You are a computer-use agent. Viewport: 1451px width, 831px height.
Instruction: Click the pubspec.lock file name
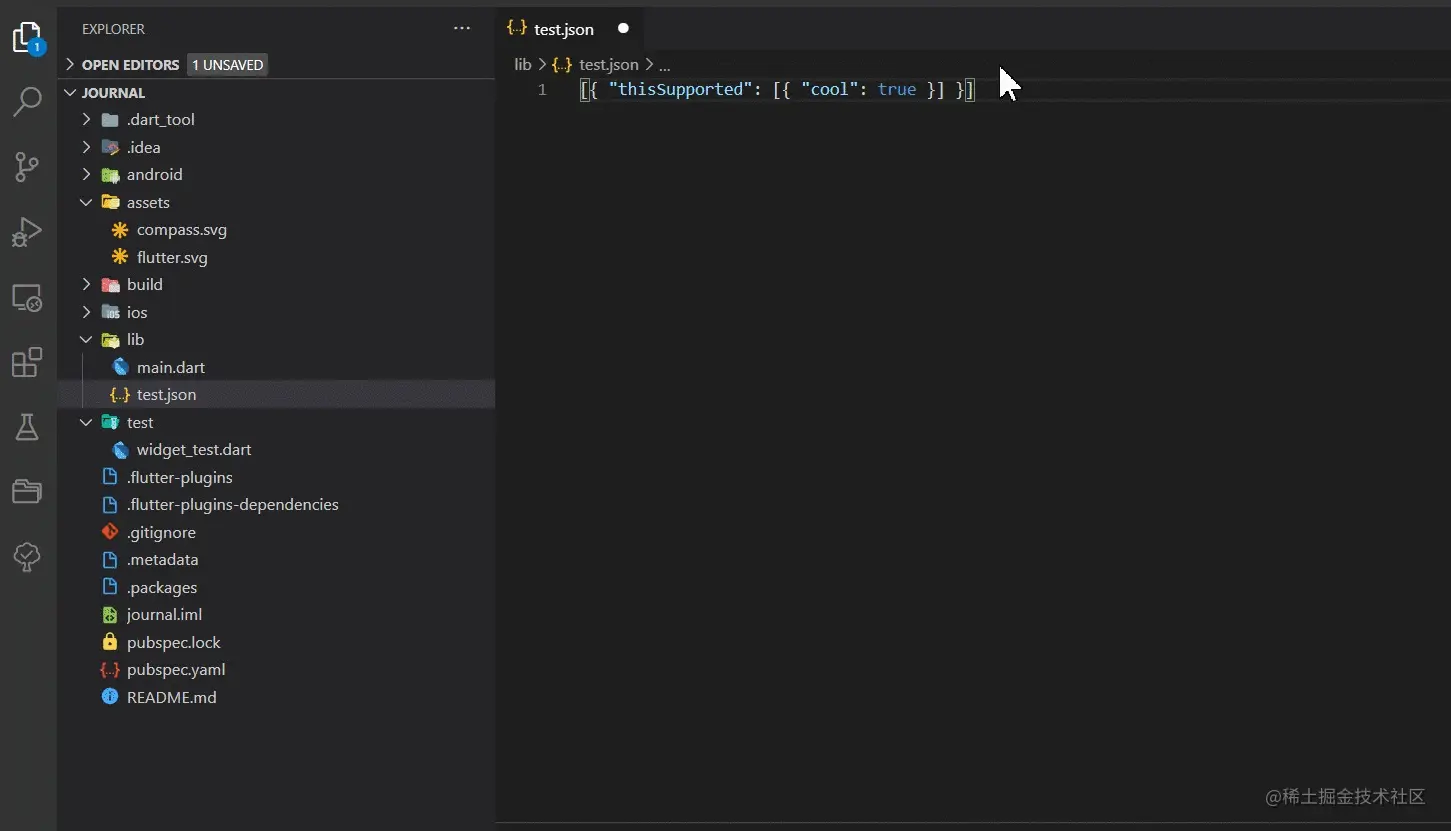174,642
